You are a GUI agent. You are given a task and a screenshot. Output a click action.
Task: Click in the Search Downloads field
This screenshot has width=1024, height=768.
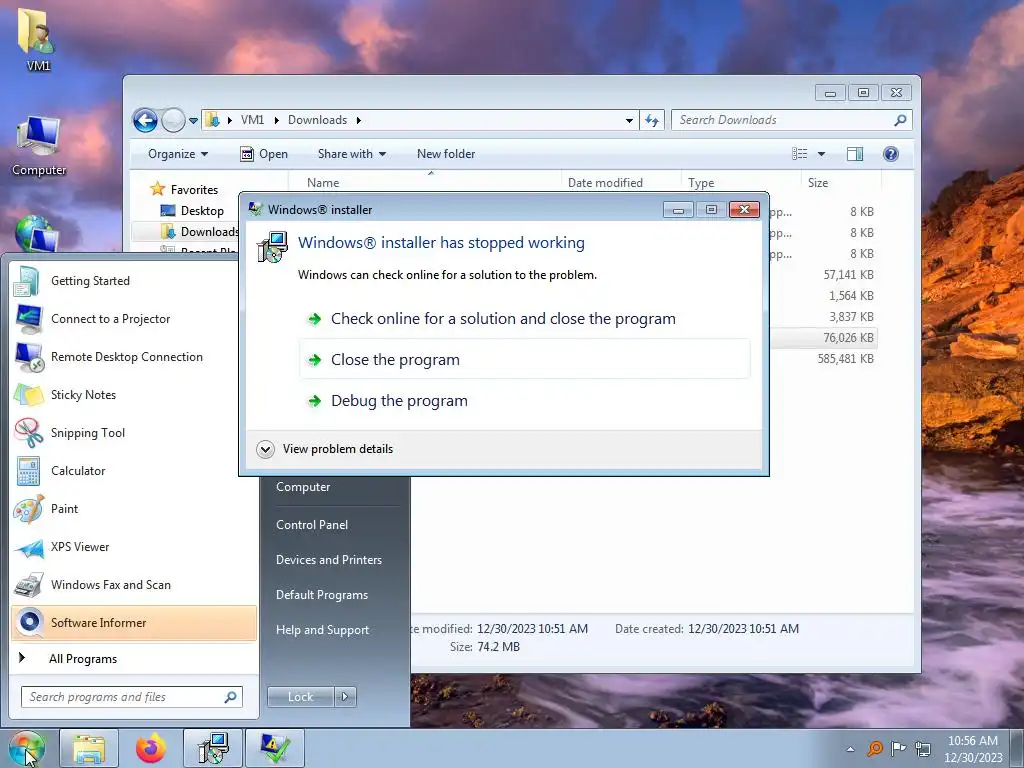click(784, 120)
